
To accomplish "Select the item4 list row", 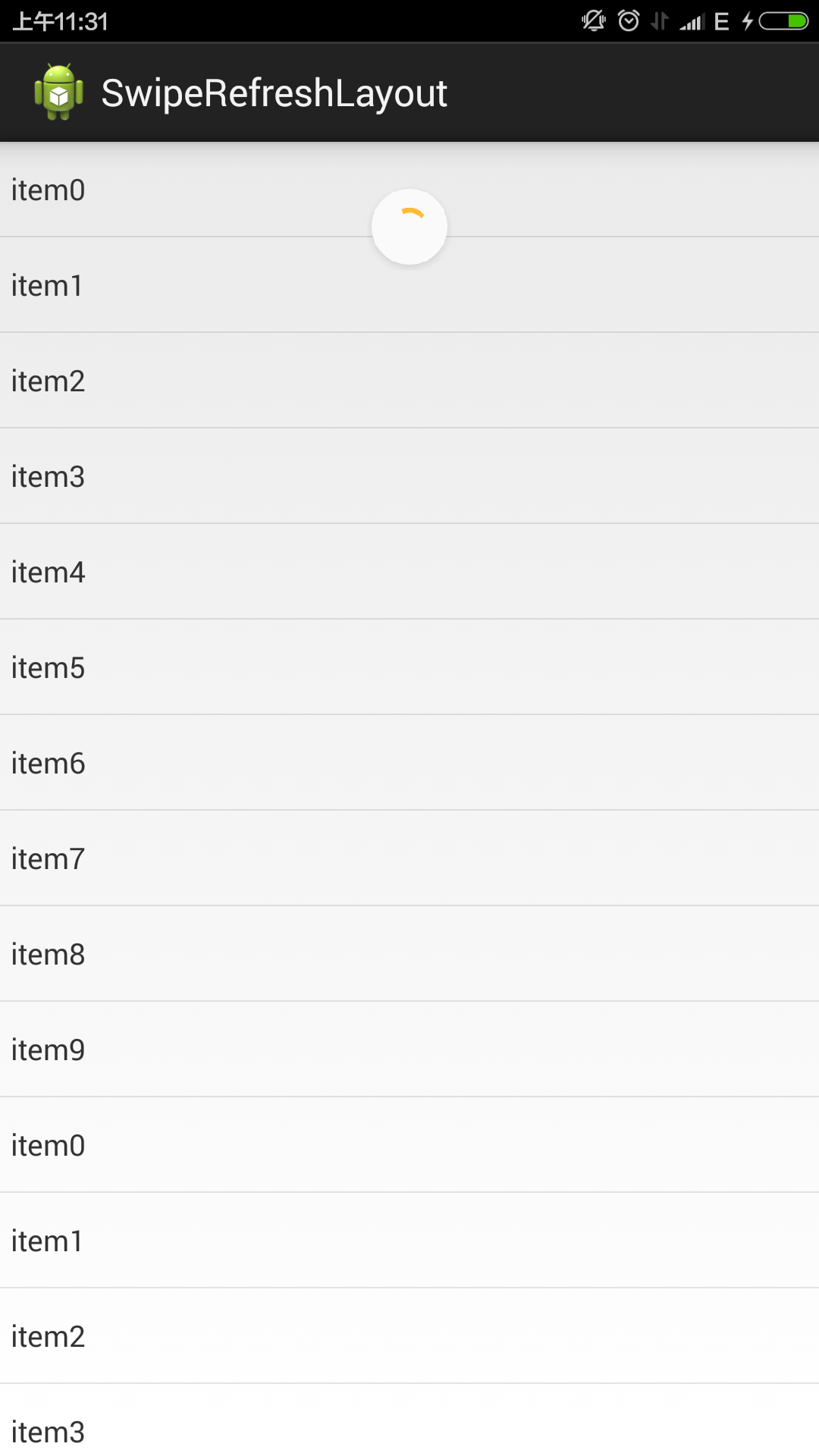I will pos(409,572).
